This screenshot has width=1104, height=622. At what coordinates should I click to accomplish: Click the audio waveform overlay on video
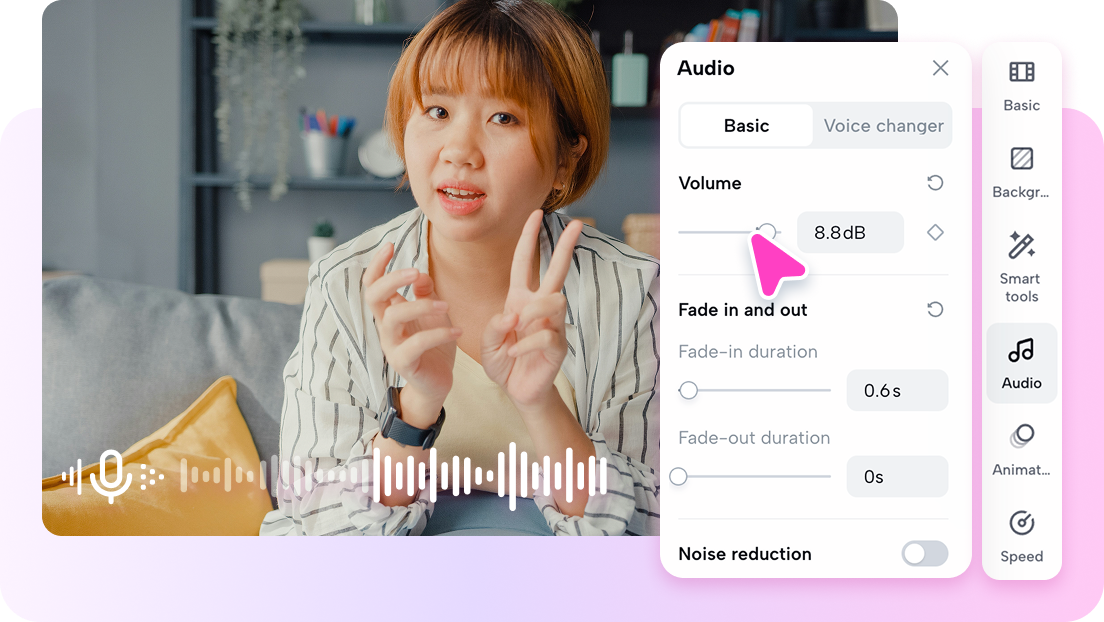coord(393,476)
